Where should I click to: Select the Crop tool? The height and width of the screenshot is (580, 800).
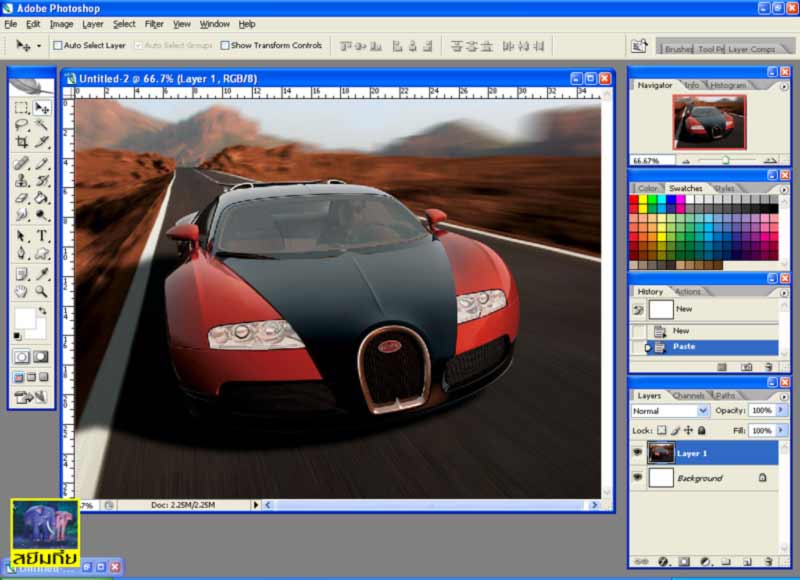tap(21, 141)
